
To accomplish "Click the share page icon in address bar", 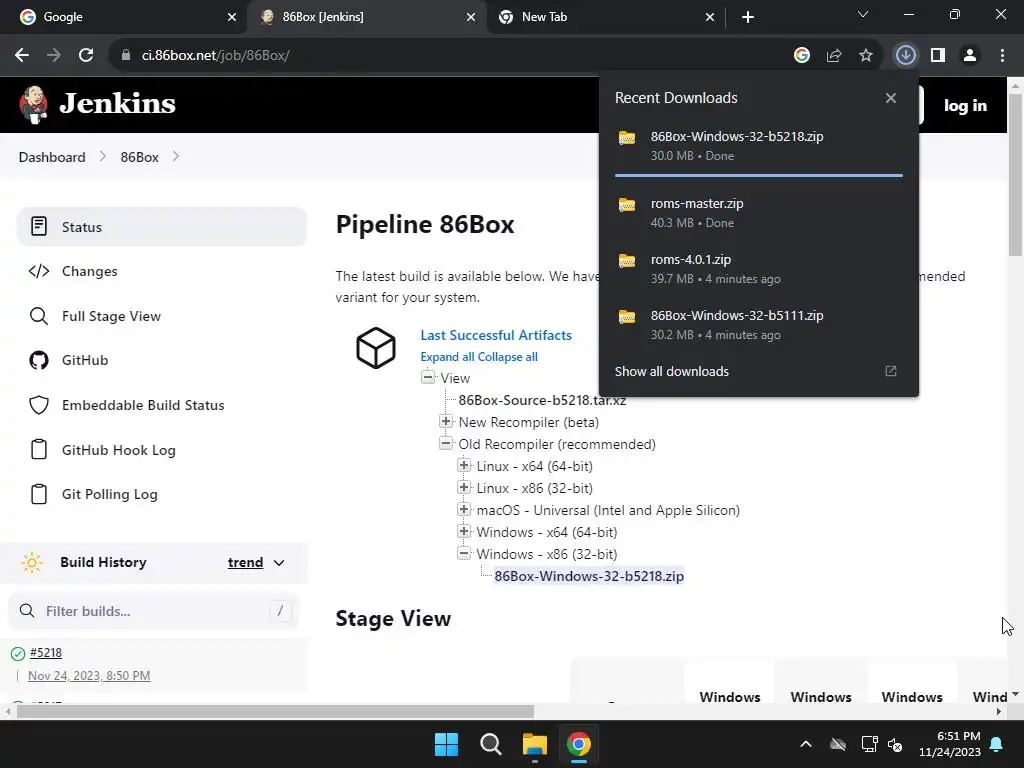I will point(833,55).
